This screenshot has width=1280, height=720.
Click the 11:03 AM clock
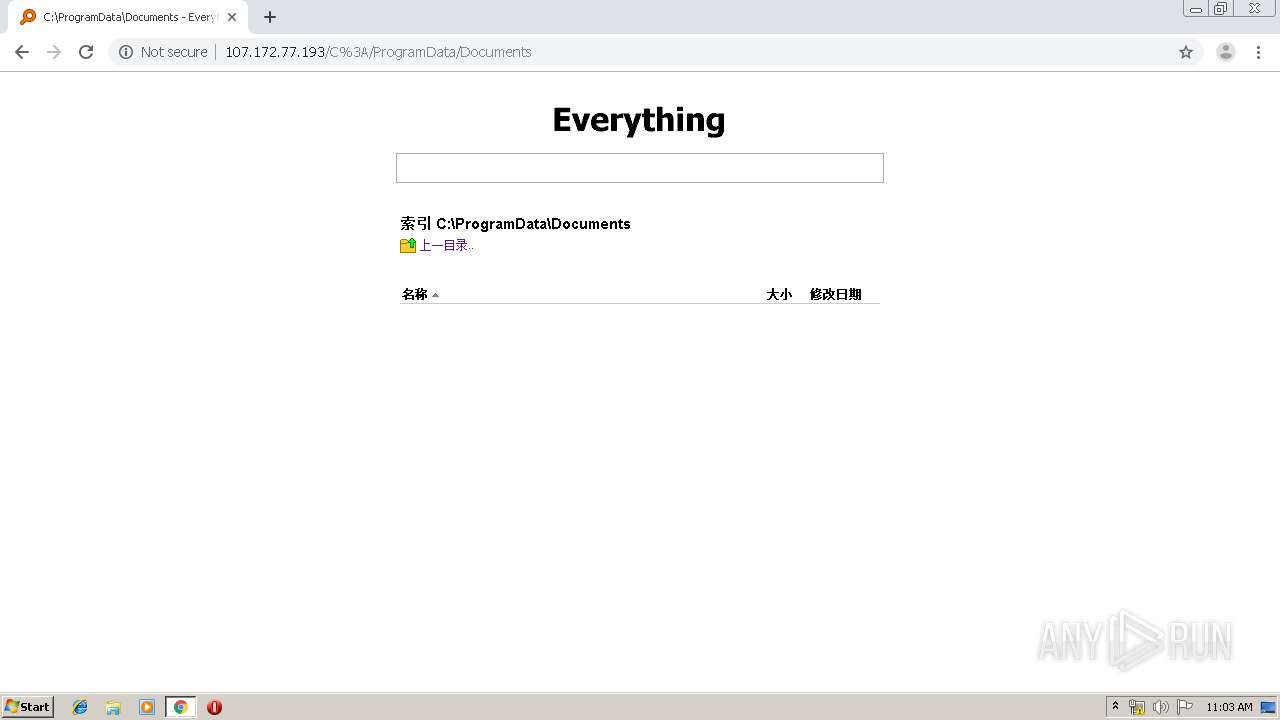click(x=1229, y=707)
